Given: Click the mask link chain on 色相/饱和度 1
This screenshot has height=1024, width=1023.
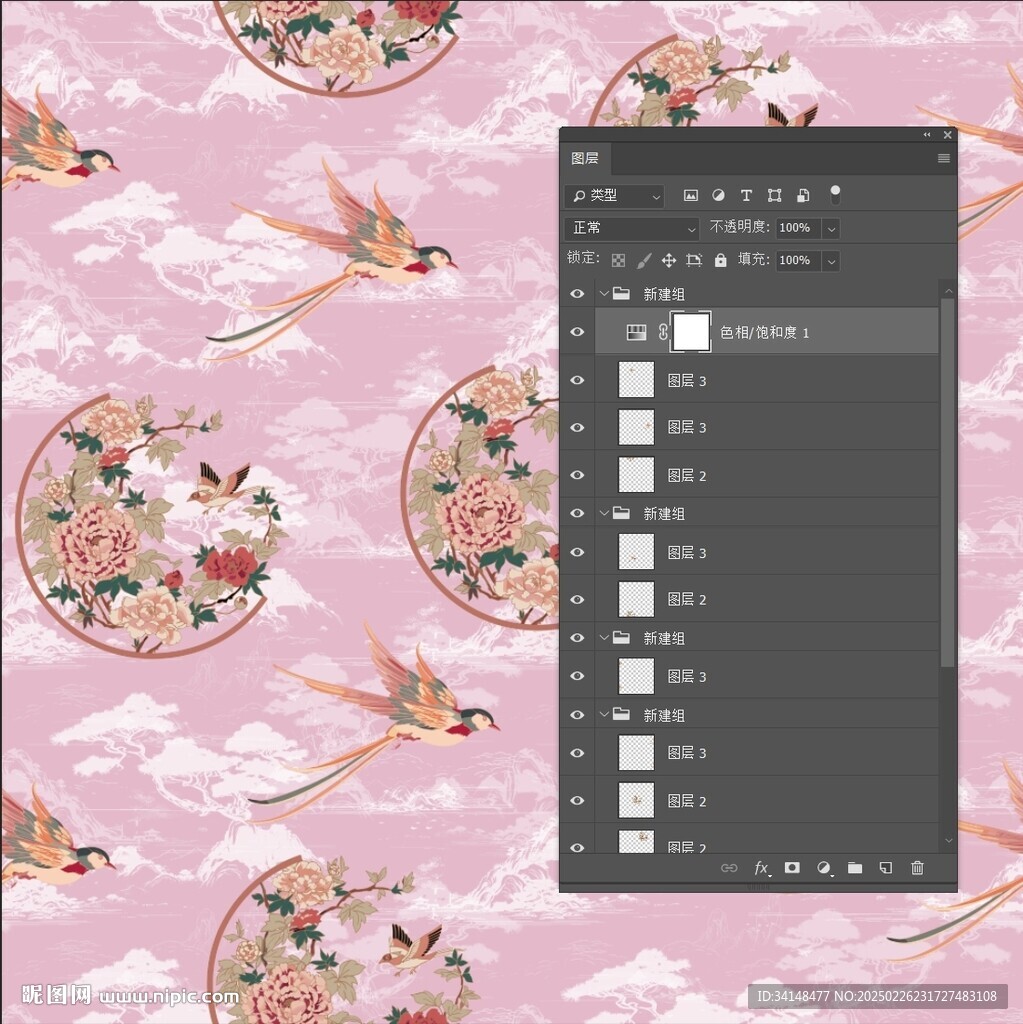Looking at the screenshot, I should [662, 332].
